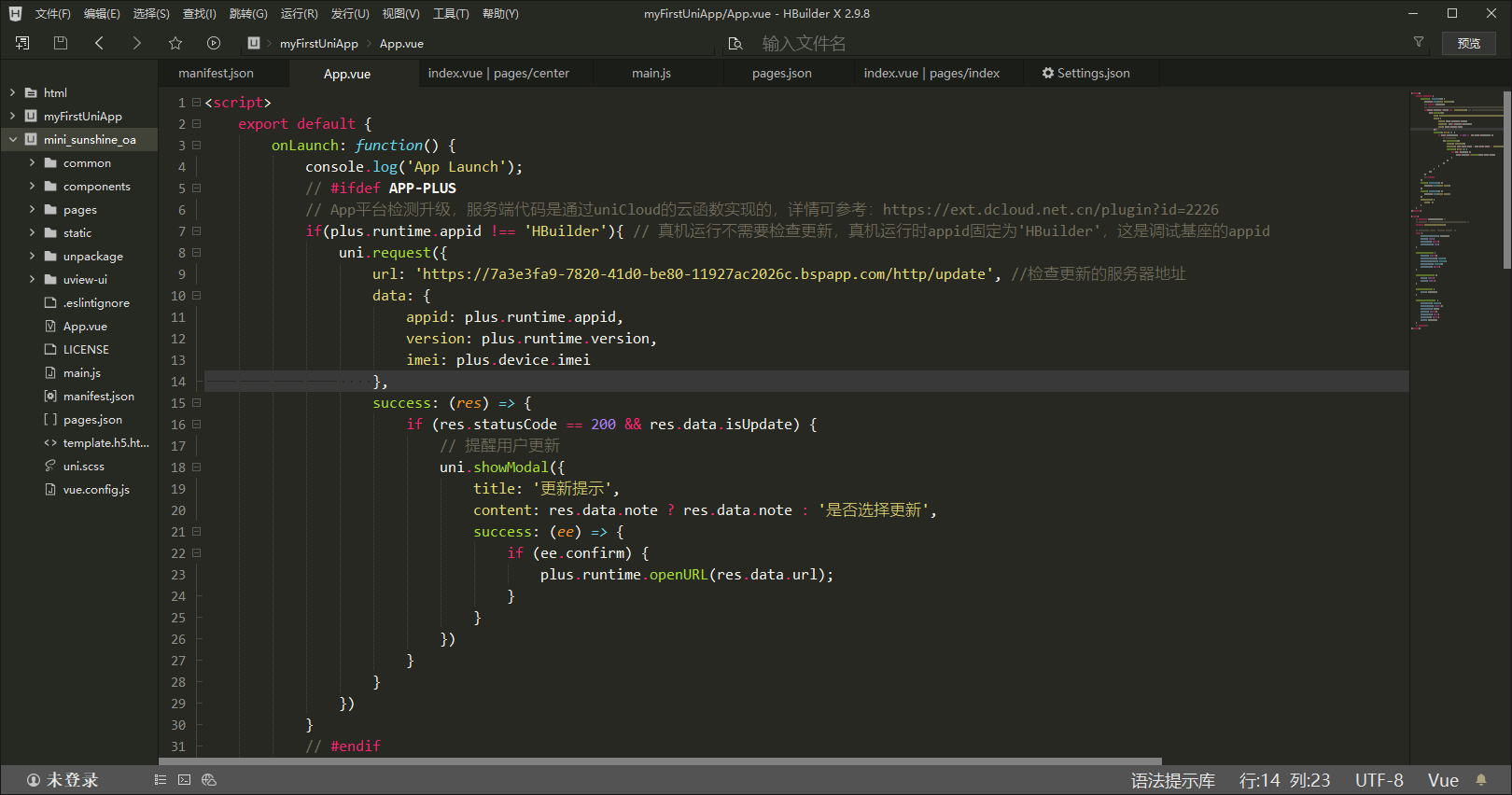This screenshot has width=1512, height=795.
Task: Click the project icon in breadcrumb
Action: click(x=254, y=43)
